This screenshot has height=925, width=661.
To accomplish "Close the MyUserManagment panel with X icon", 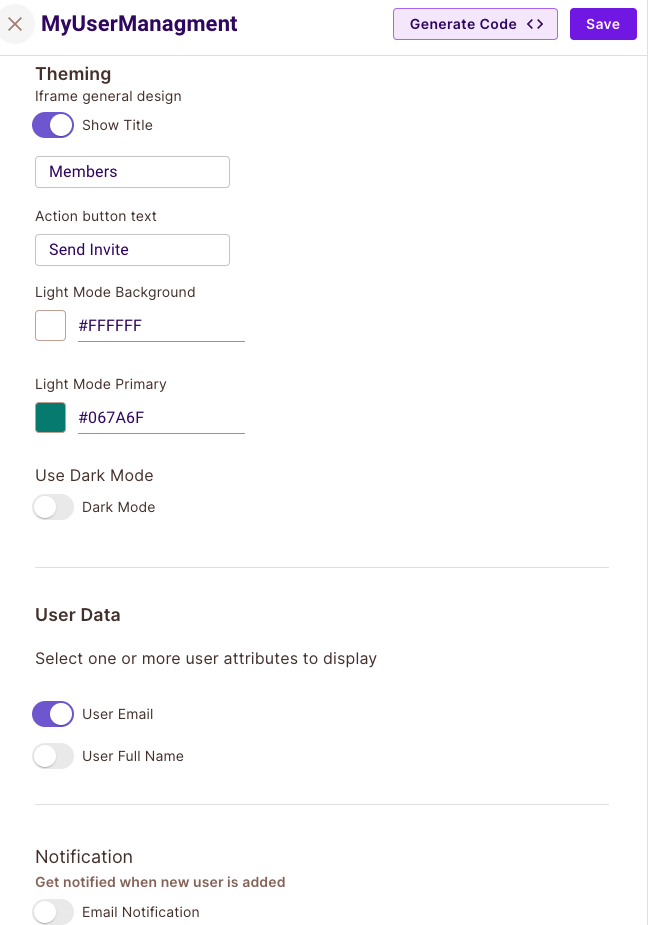I will (15, 24).
